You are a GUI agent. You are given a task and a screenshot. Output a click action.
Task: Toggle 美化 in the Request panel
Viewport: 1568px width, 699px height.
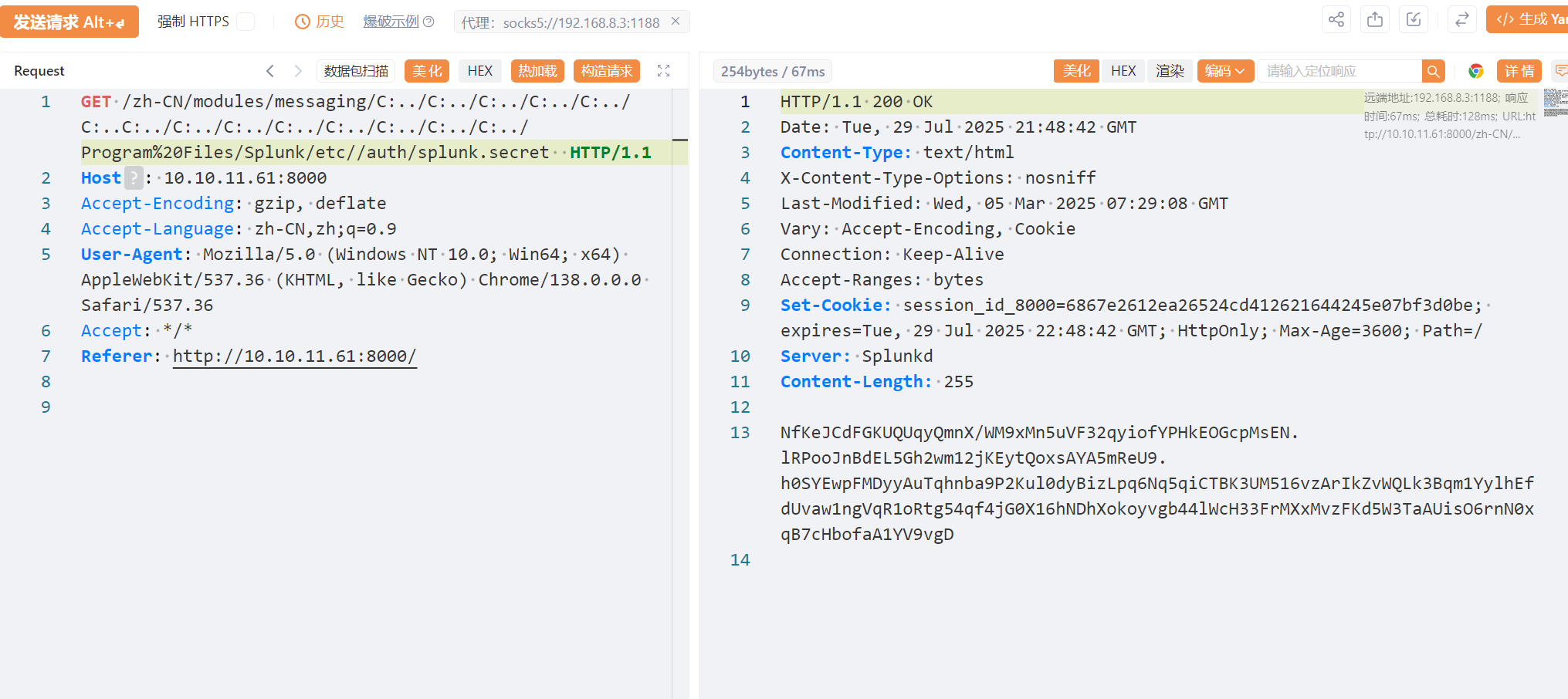click(427, 71)
